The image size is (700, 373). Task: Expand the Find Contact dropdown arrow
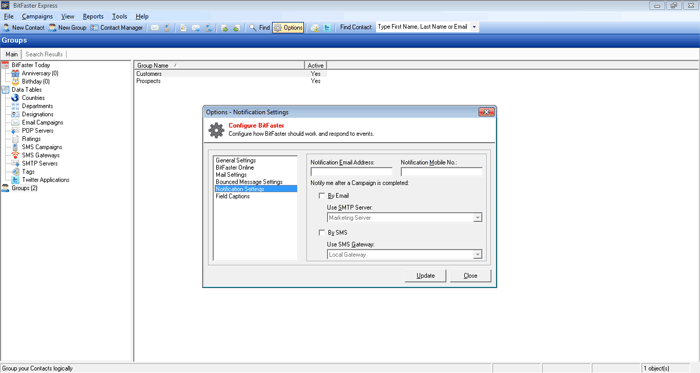pos(474,27)
